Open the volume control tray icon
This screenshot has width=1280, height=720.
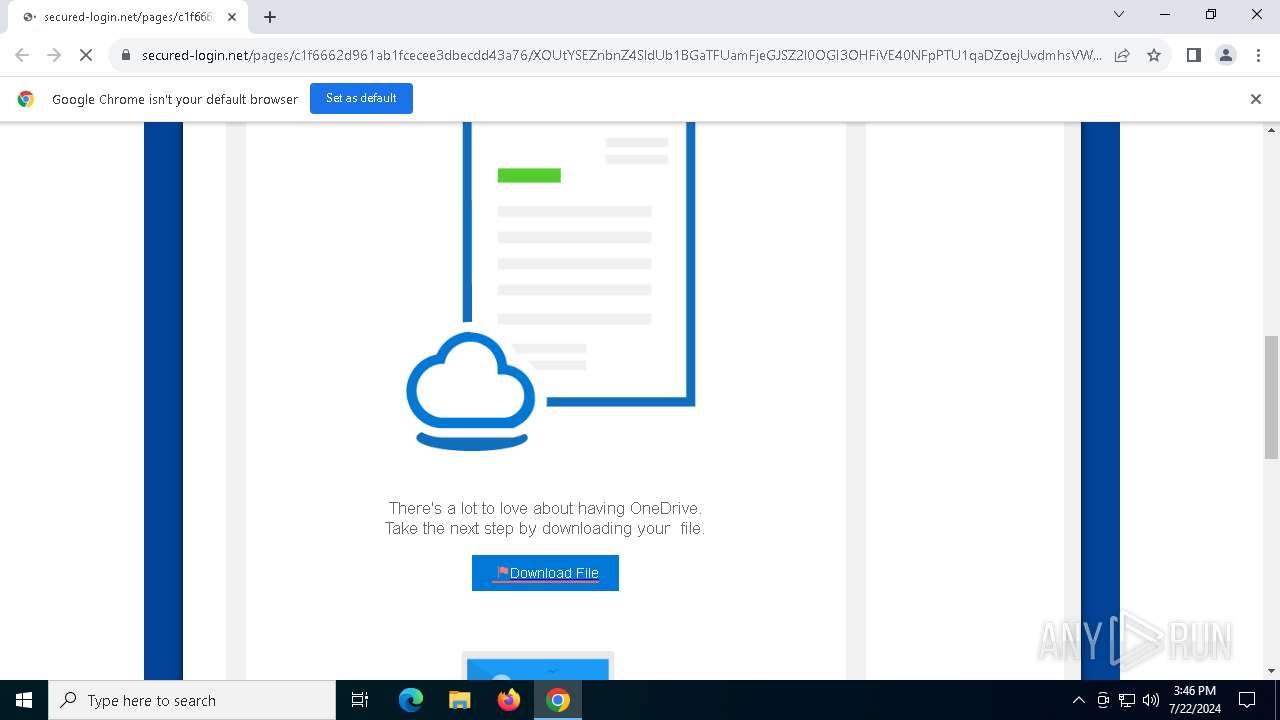[x=1150, y=700]
